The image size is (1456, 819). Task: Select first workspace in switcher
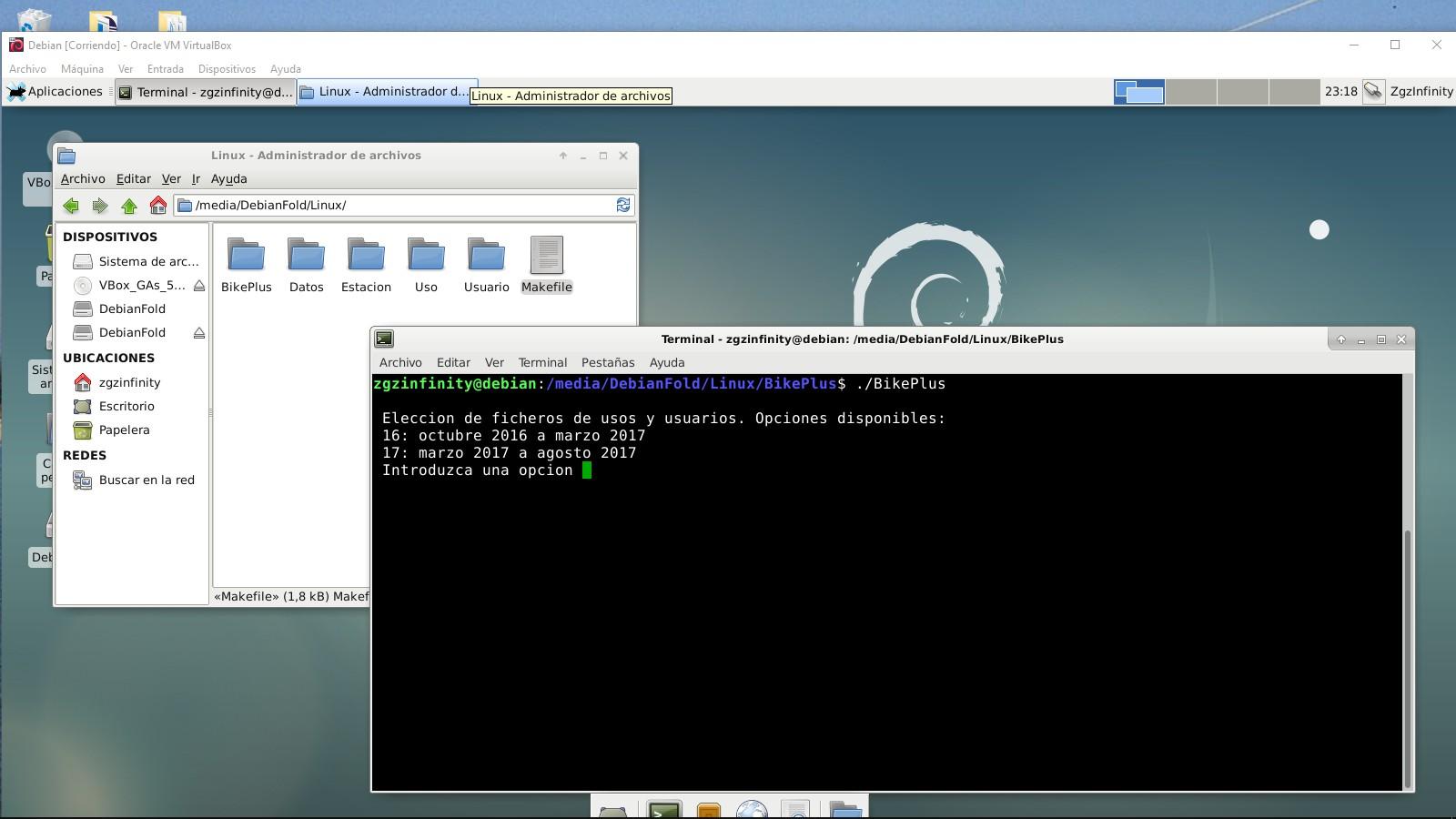click(x=1139, y=92)
